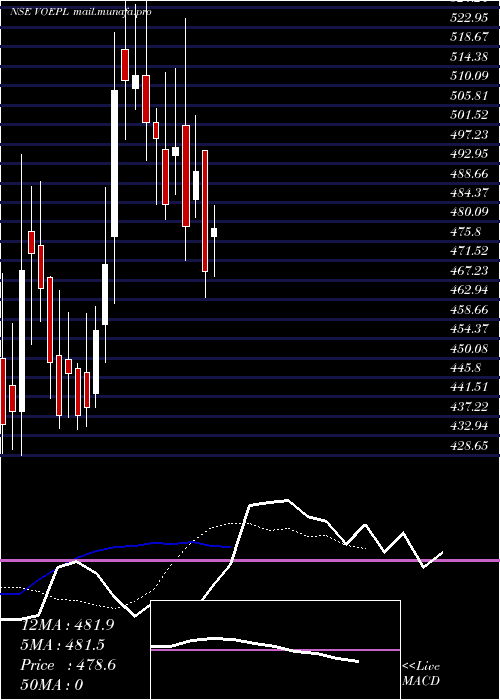Screen dimensions: 500x700
Task: Click the long red candle near 493
Action: click(x=205, y=211)
